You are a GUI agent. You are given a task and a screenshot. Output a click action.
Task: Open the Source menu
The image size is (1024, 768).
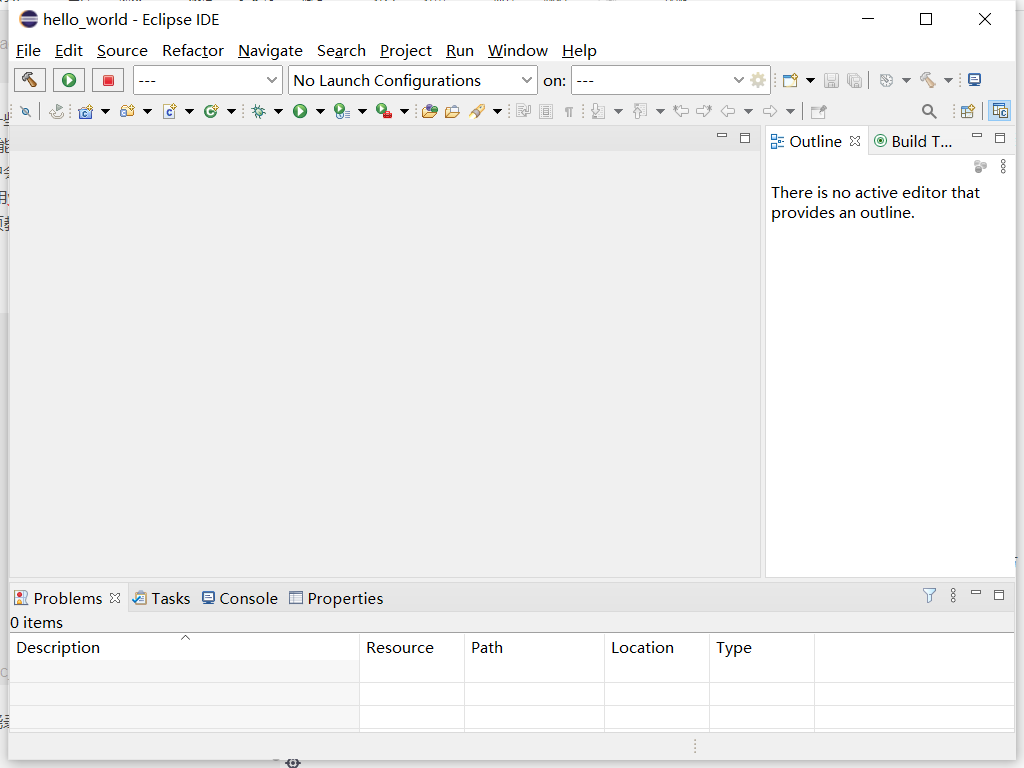(x=122, y=51)
